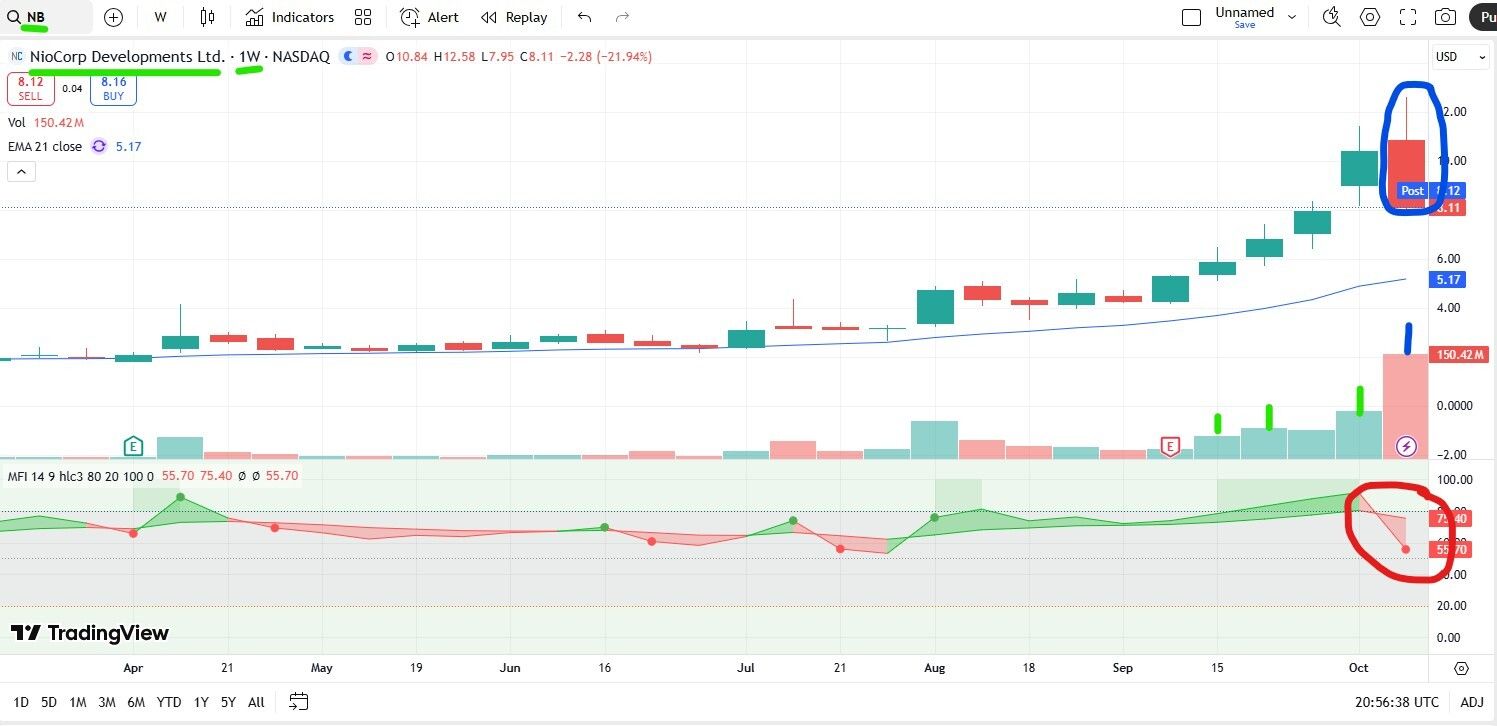Viewport: 1497px width, 726px height.
Task: Create an Alert from the toolbar
Action: [429, 17]
